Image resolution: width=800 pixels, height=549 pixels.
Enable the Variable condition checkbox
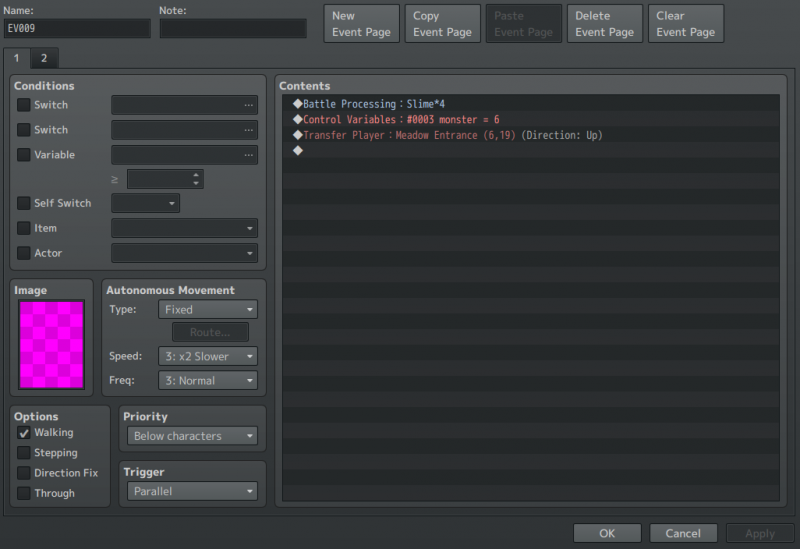point(23,155)
